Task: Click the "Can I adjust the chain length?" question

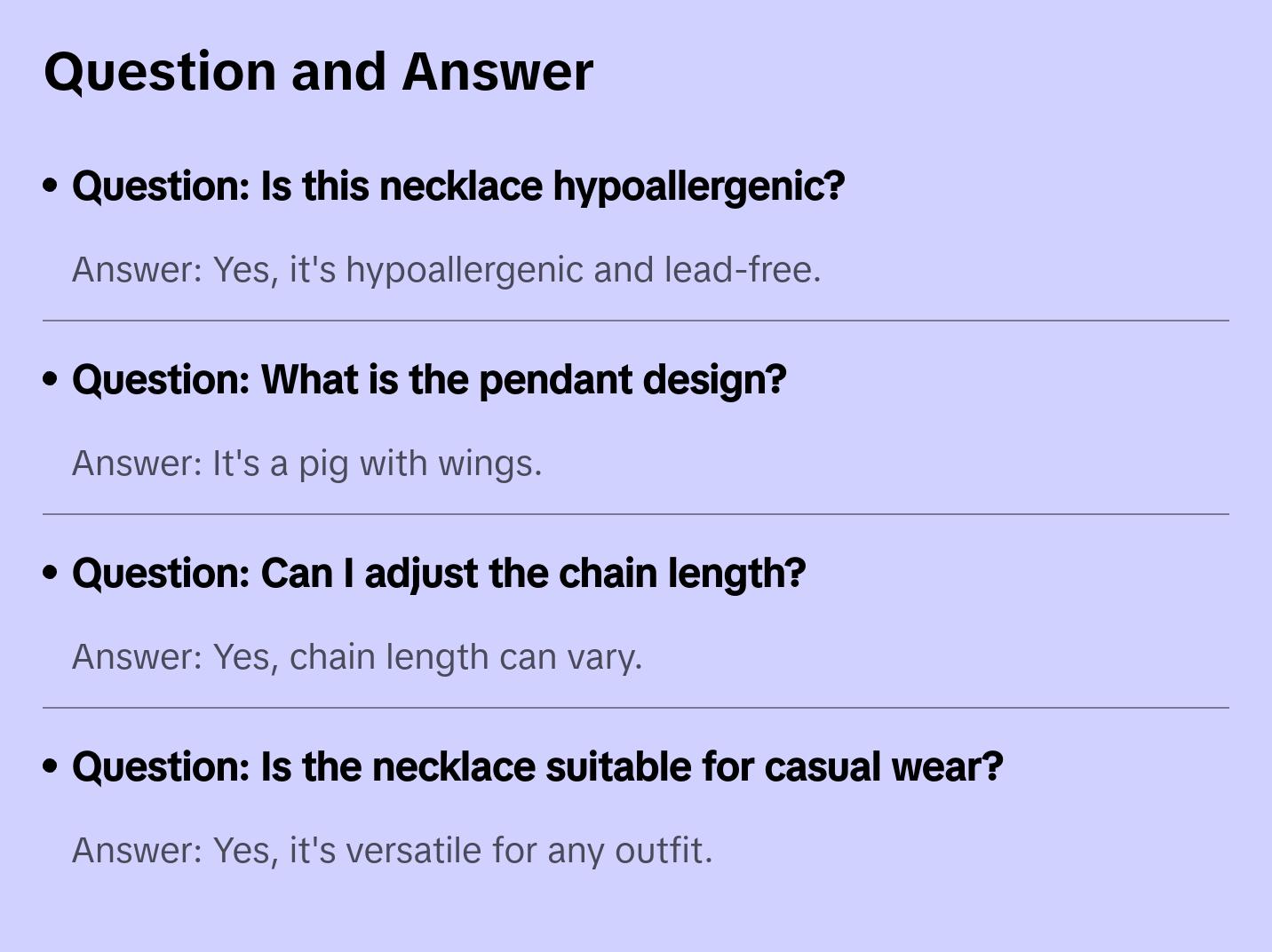Action: click(439, 574)
